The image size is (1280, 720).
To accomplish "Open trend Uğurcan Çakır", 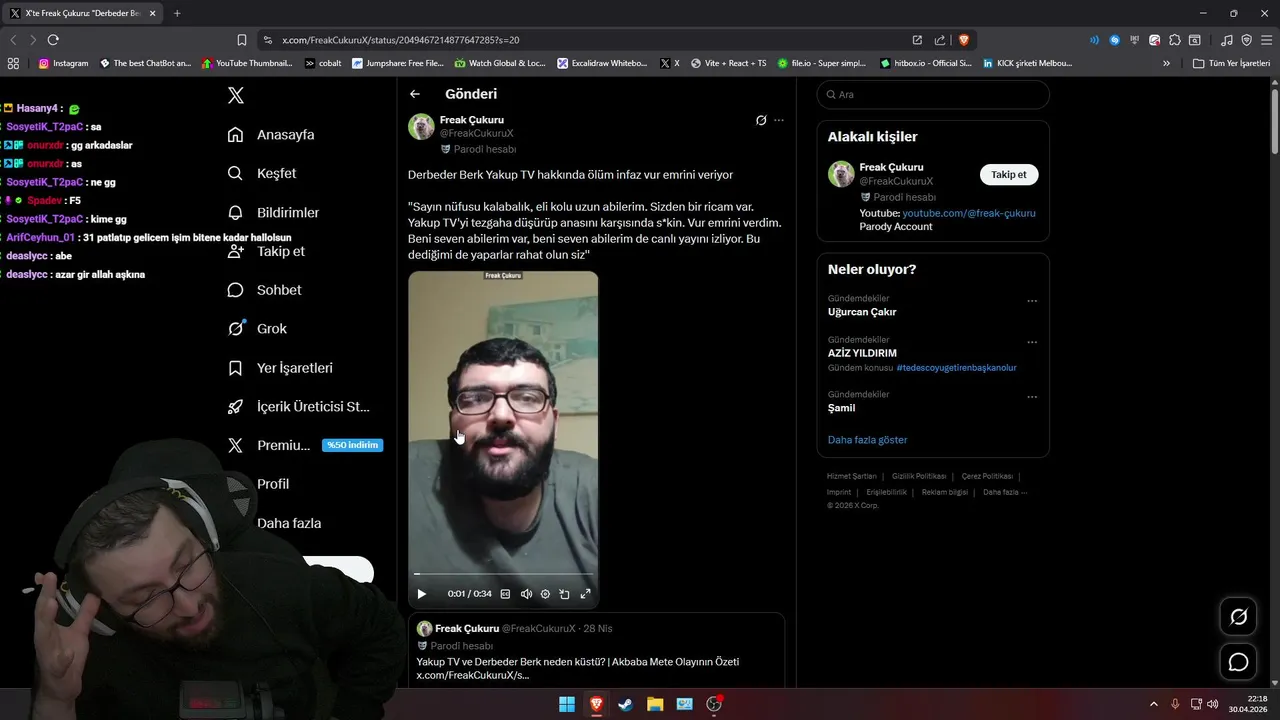I will pyautogui.click(x=862, y=312).
